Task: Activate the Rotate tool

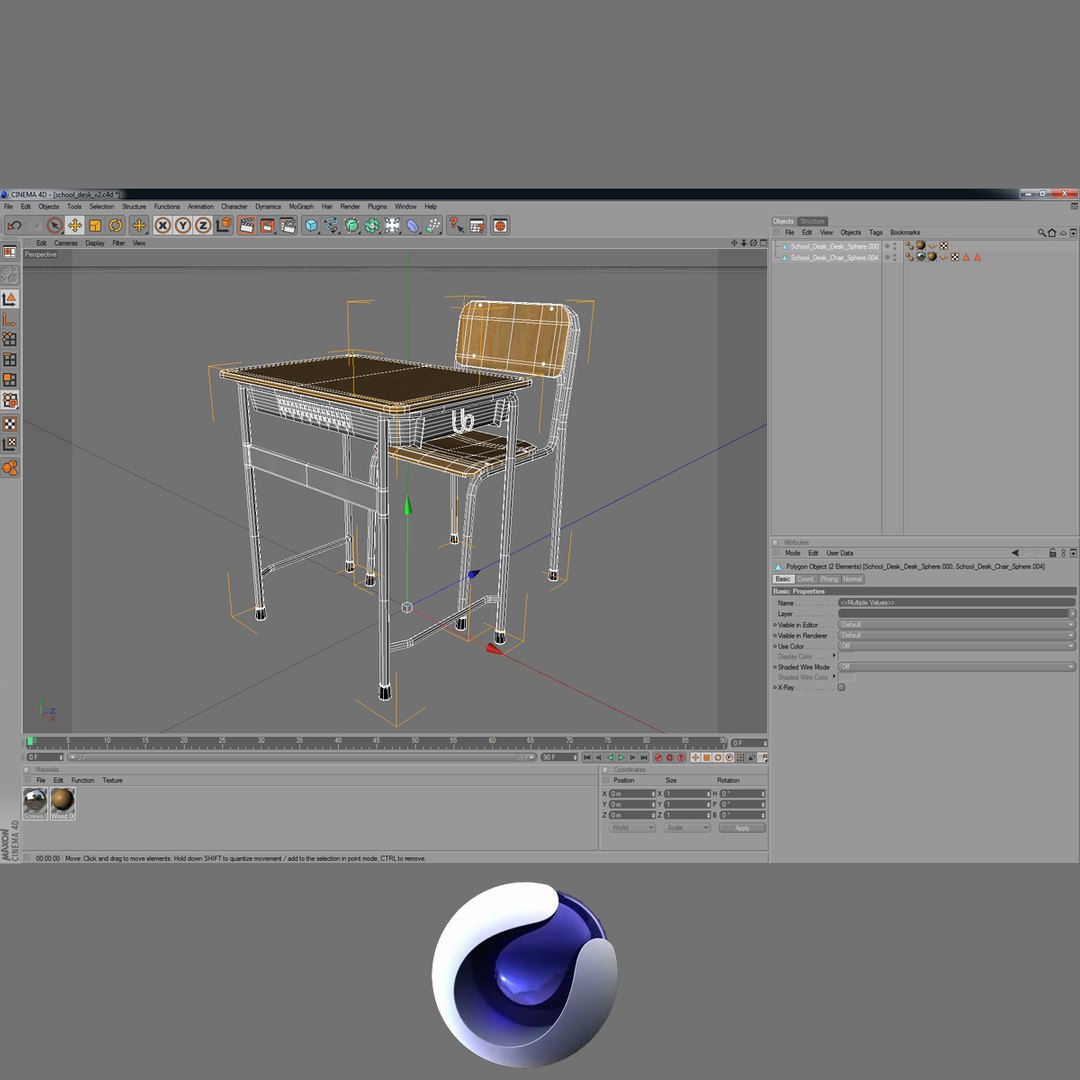Action: pos(115,225)
